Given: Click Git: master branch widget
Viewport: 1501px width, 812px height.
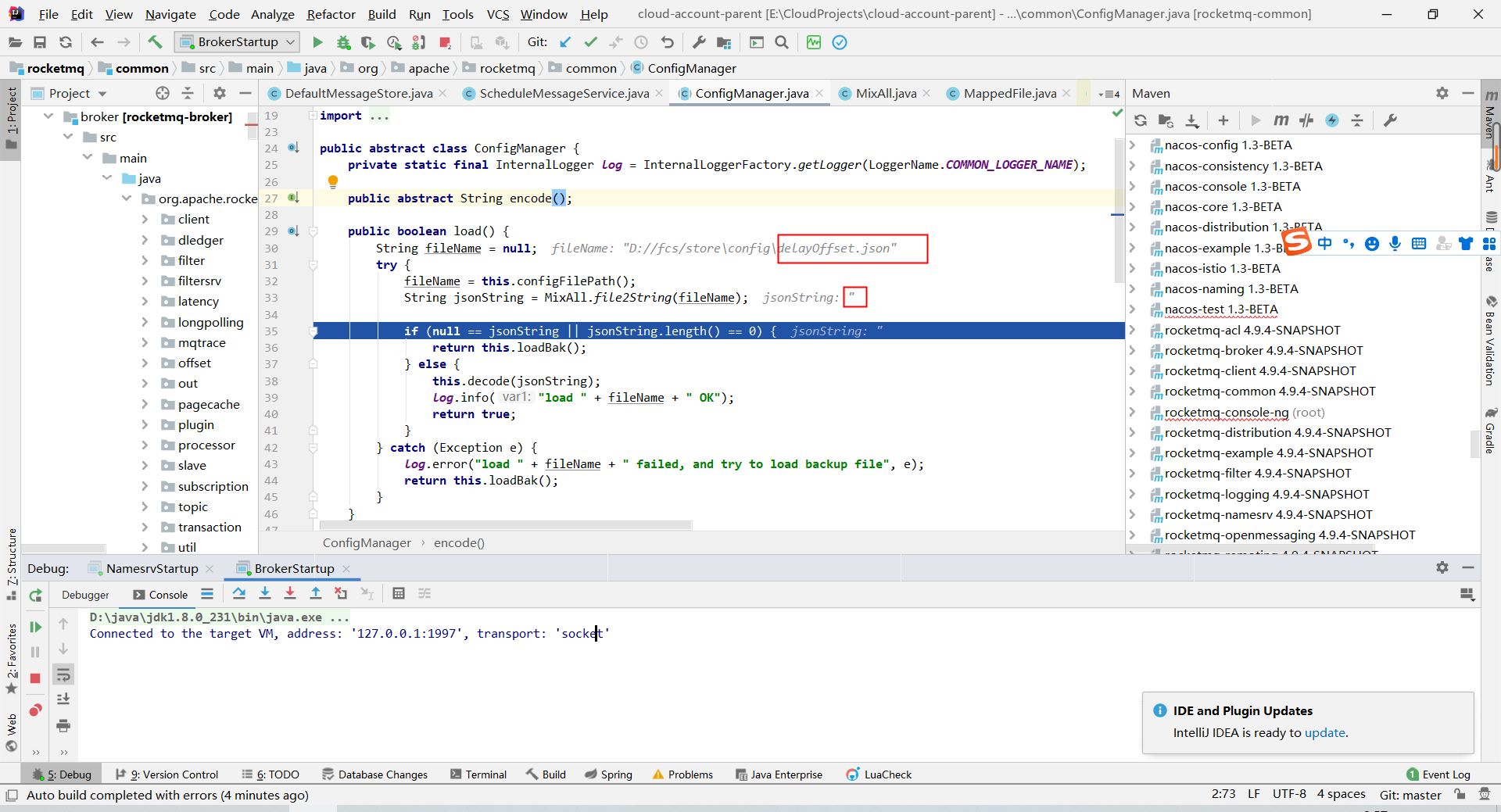Looking at the screenshot, I should pyautogui.click(x=1410, y=795).
